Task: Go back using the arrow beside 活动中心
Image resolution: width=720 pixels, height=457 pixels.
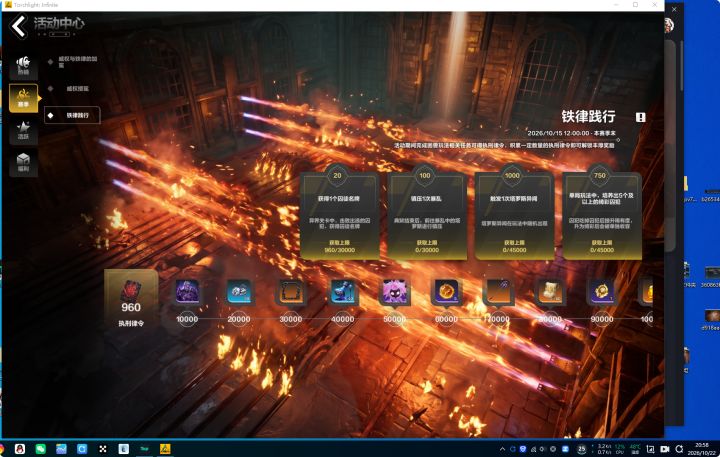Action: point(19,26)
